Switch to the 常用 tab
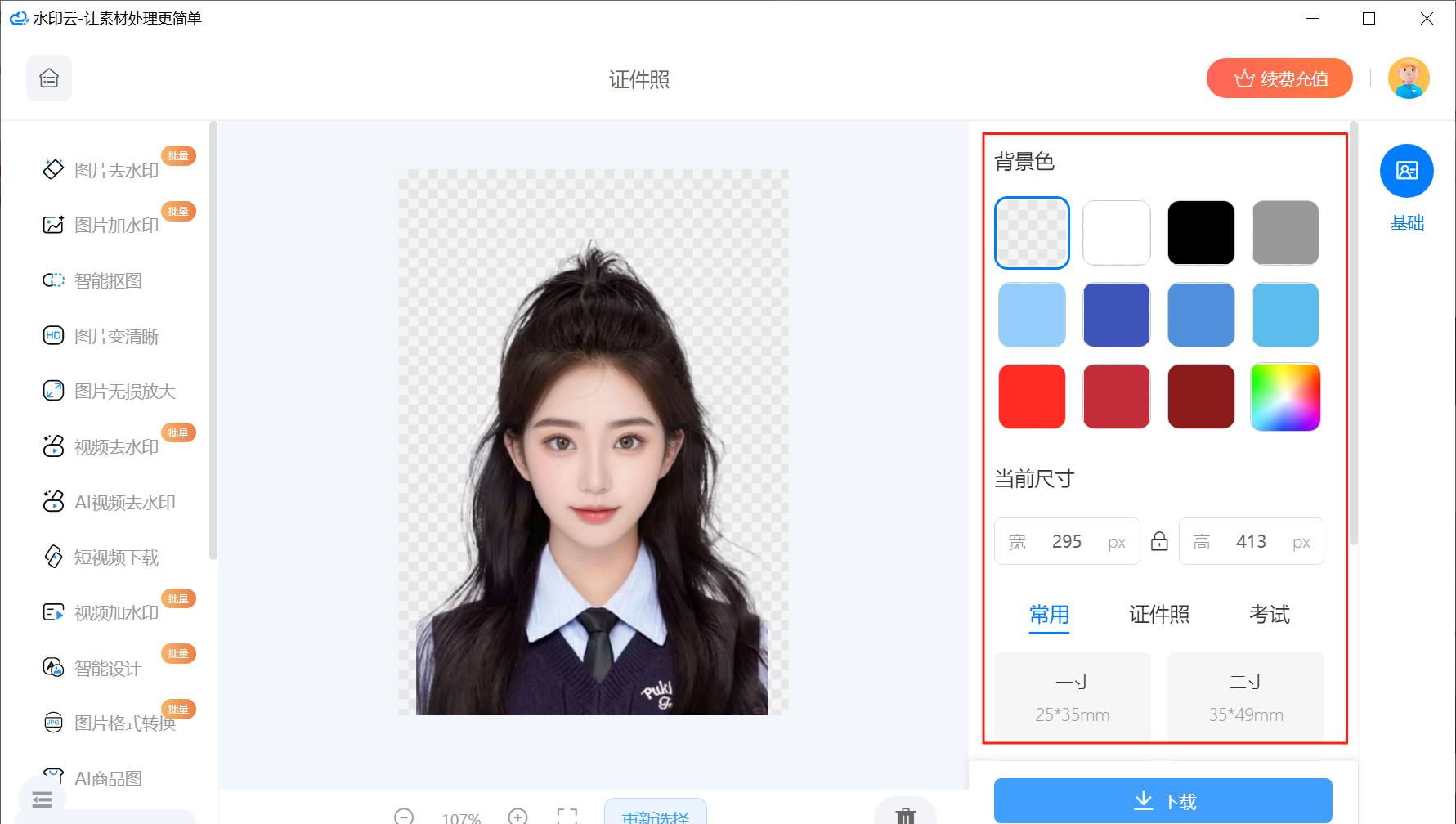This screenshot has width=1456, height=824. point(1050,615)
